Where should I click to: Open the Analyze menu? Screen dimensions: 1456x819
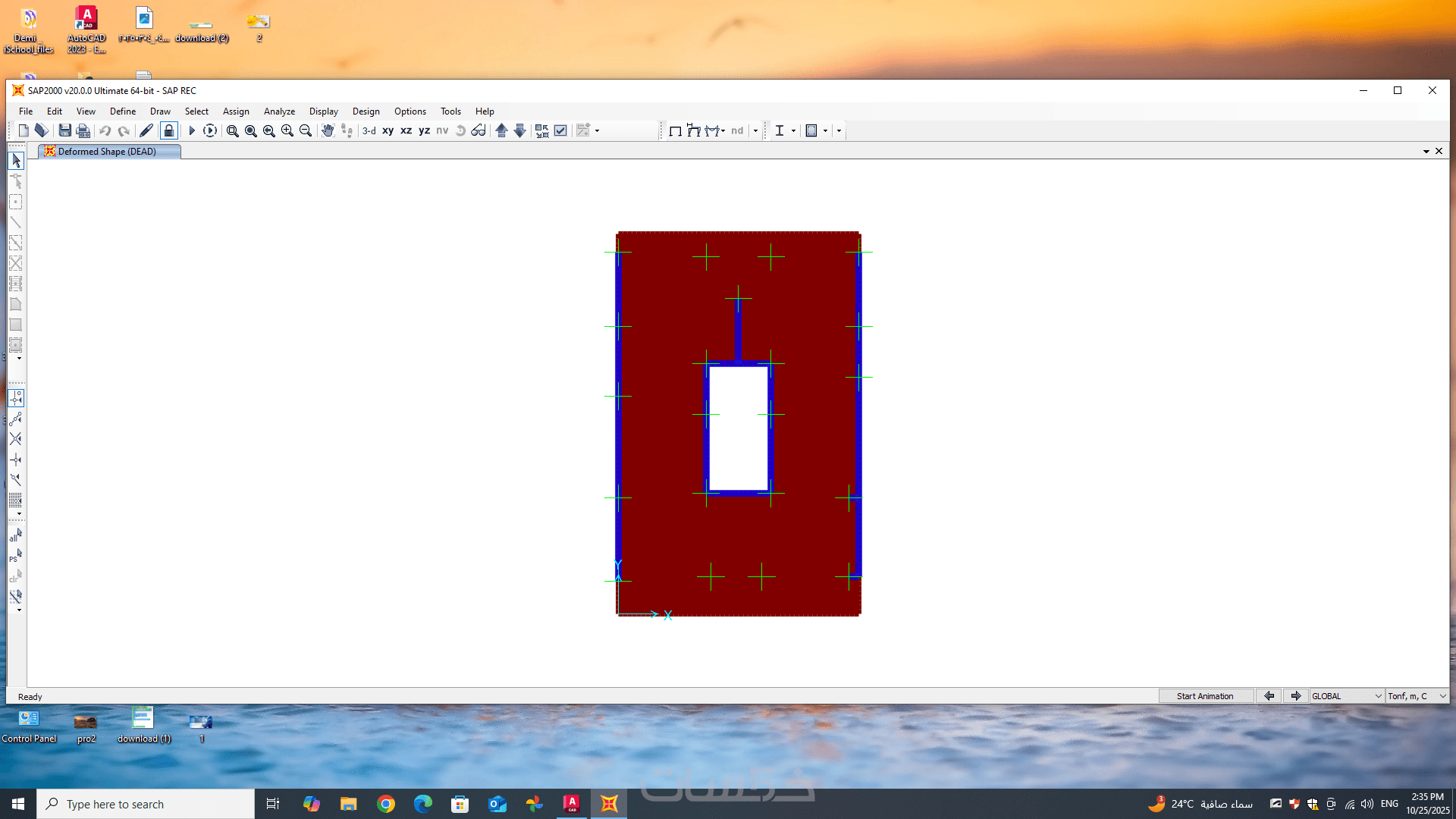point(279,111)
